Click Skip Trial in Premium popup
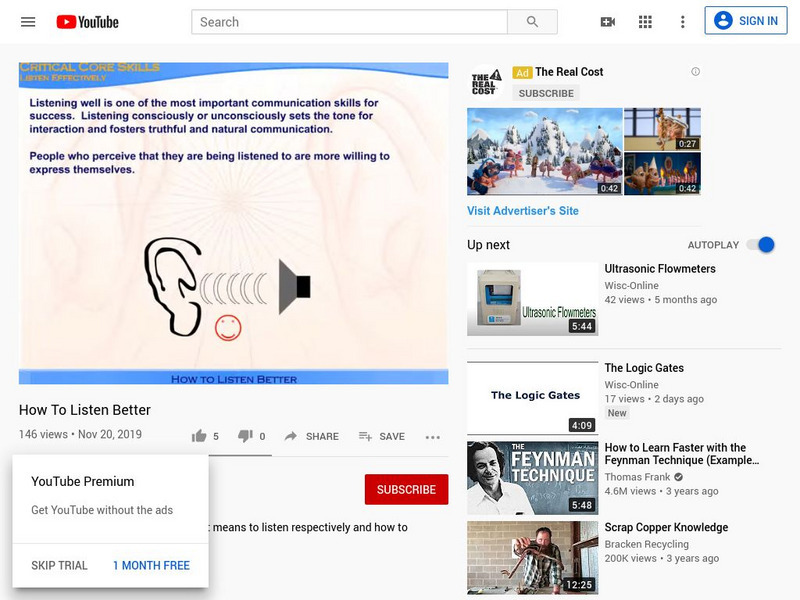This screenshot has width=800, height=600. click(x=60, y=565)
